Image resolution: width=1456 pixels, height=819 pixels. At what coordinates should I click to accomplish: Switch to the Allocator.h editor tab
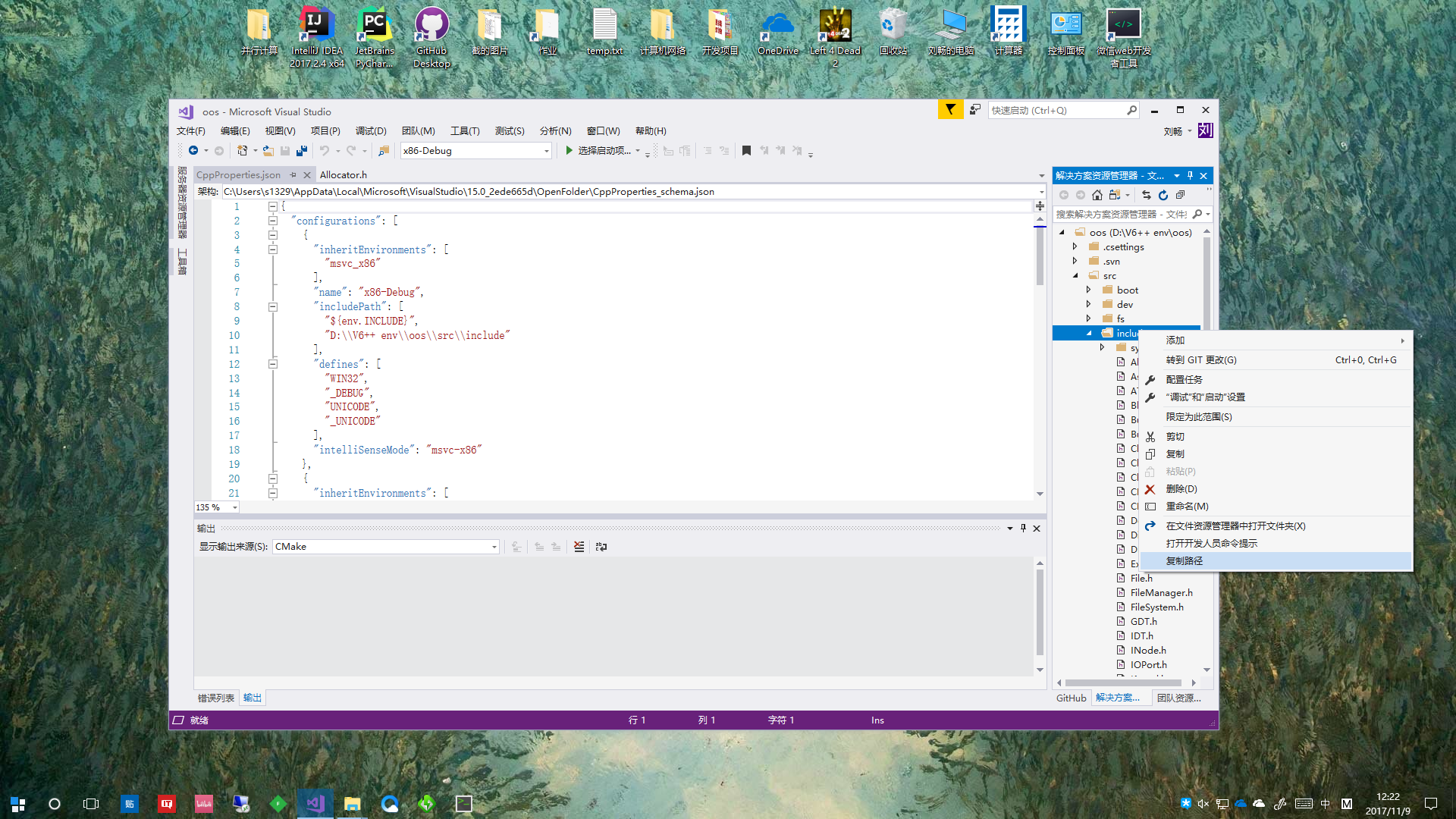[343, 175]
